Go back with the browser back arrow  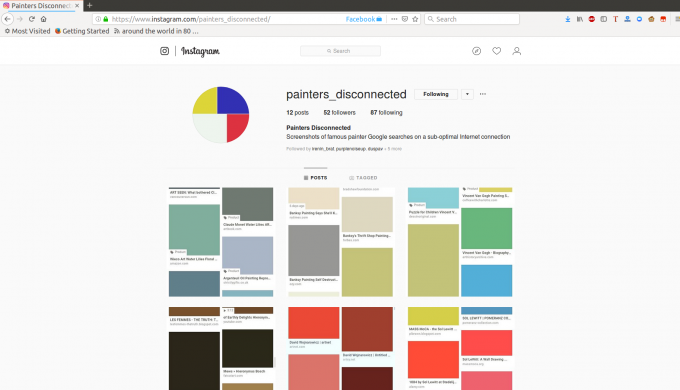tap(7, 19)
